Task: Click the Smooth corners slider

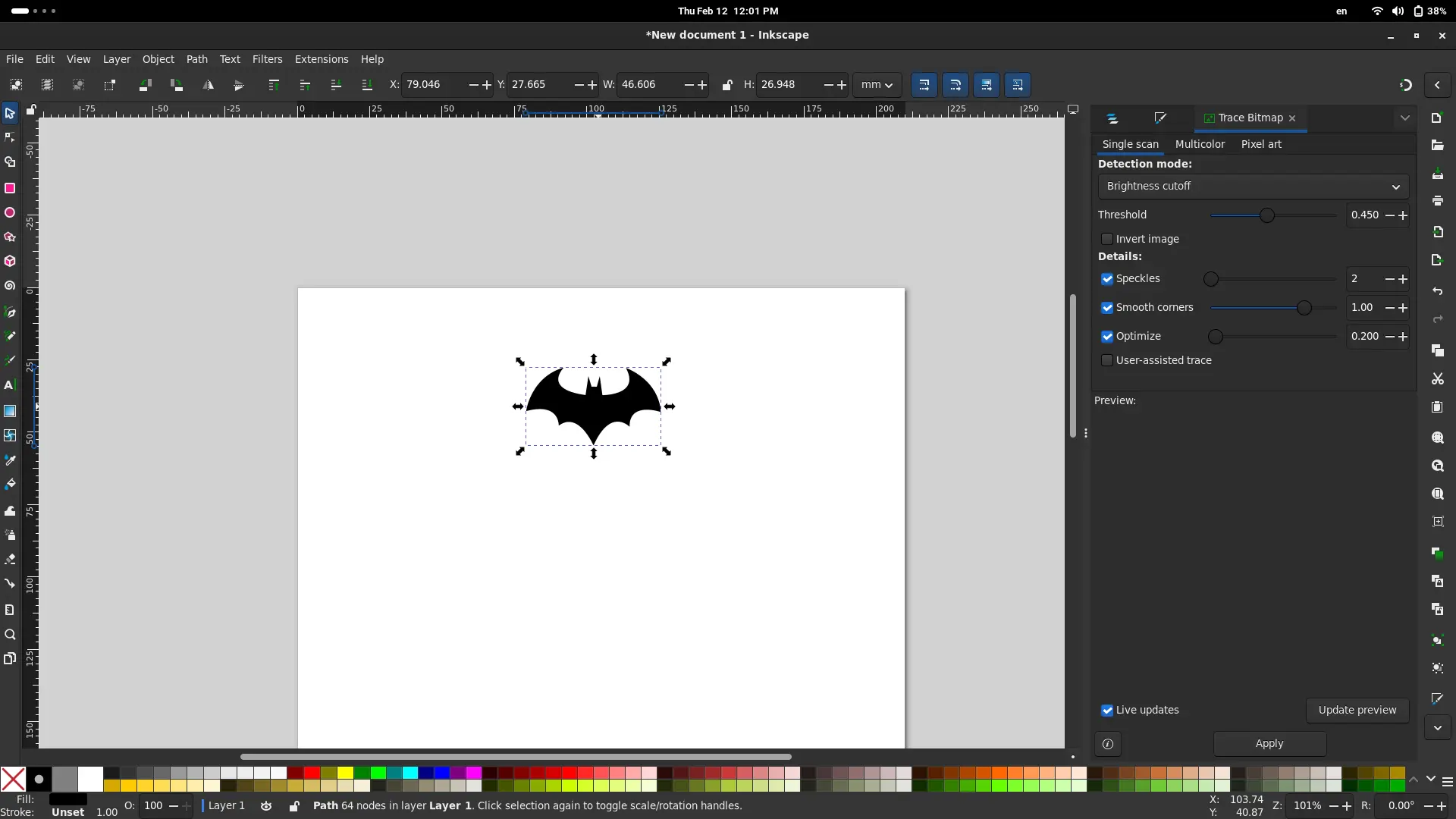Action: pyautogui.click(x=1274, y=308)
